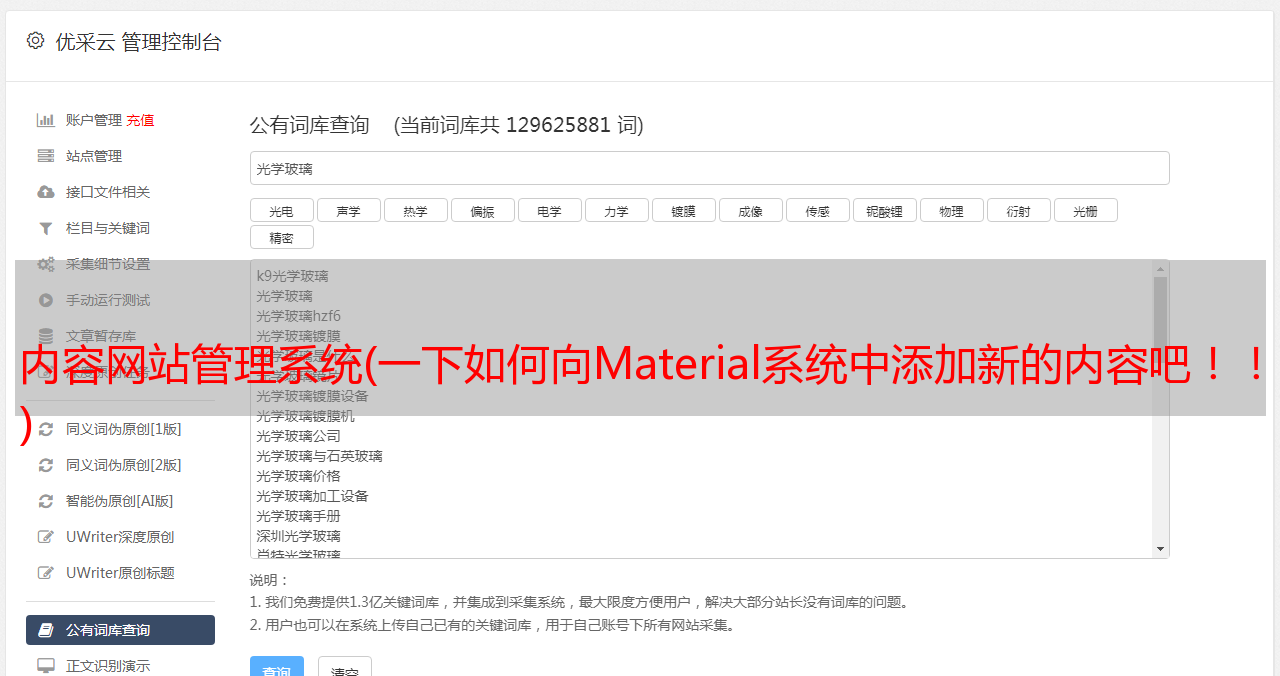Select 光学玻璃手册 in the results list

click(298, 516)
